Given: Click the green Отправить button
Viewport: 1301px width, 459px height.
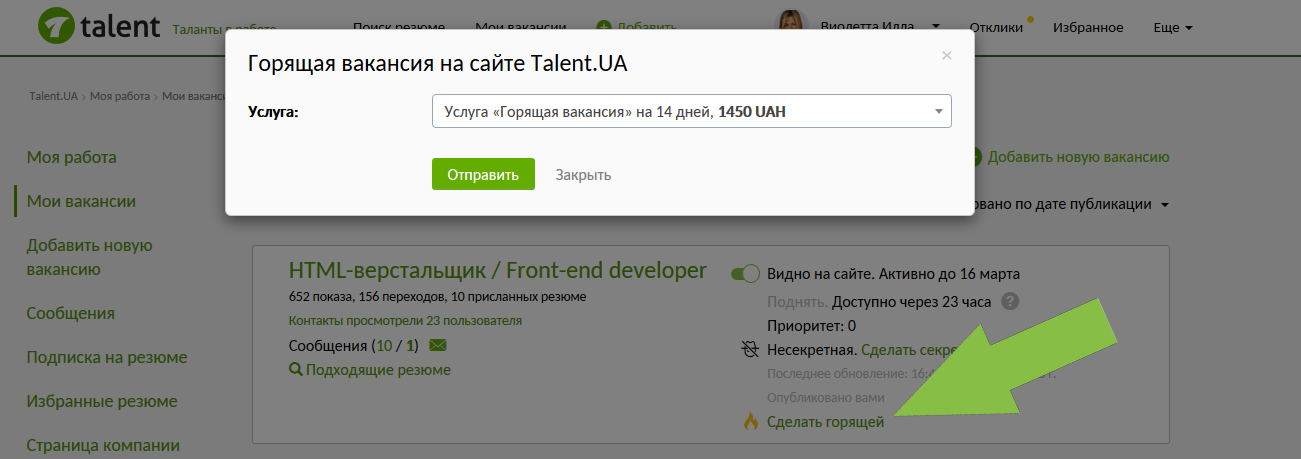Looking at the screenshot, I should 483,175.
